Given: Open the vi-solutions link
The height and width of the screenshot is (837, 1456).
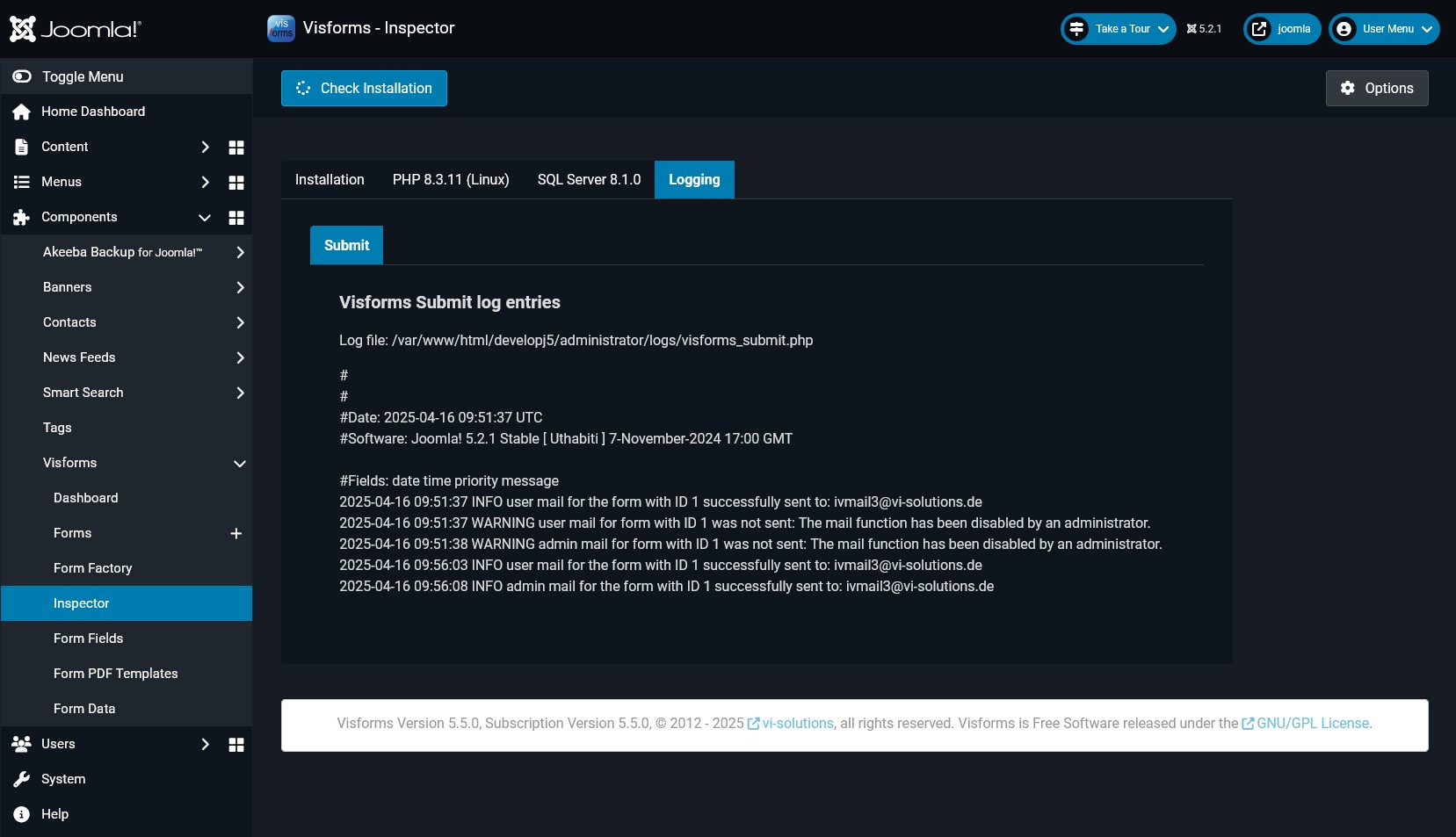Looking at the screenshot, I should pos(798,724).
